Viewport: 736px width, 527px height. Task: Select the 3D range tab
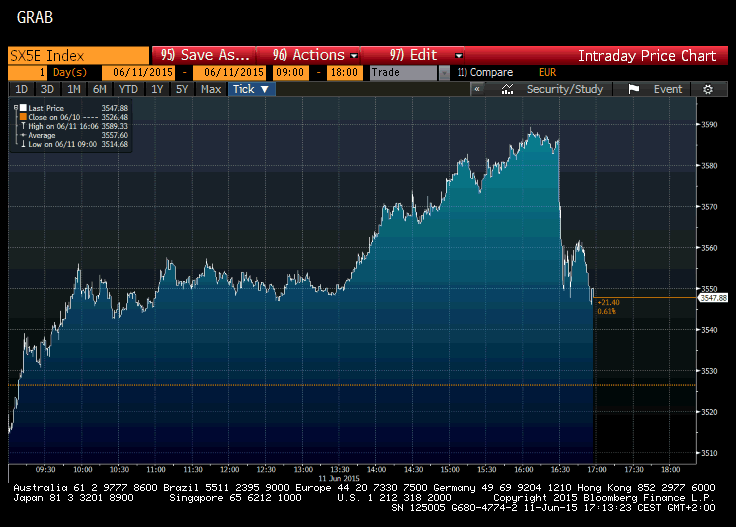[47, 89]
